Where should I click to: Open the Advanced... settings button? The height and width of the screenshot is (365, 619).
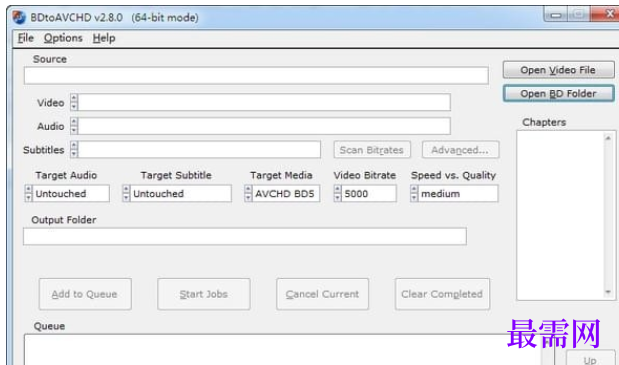click(460, 150)
